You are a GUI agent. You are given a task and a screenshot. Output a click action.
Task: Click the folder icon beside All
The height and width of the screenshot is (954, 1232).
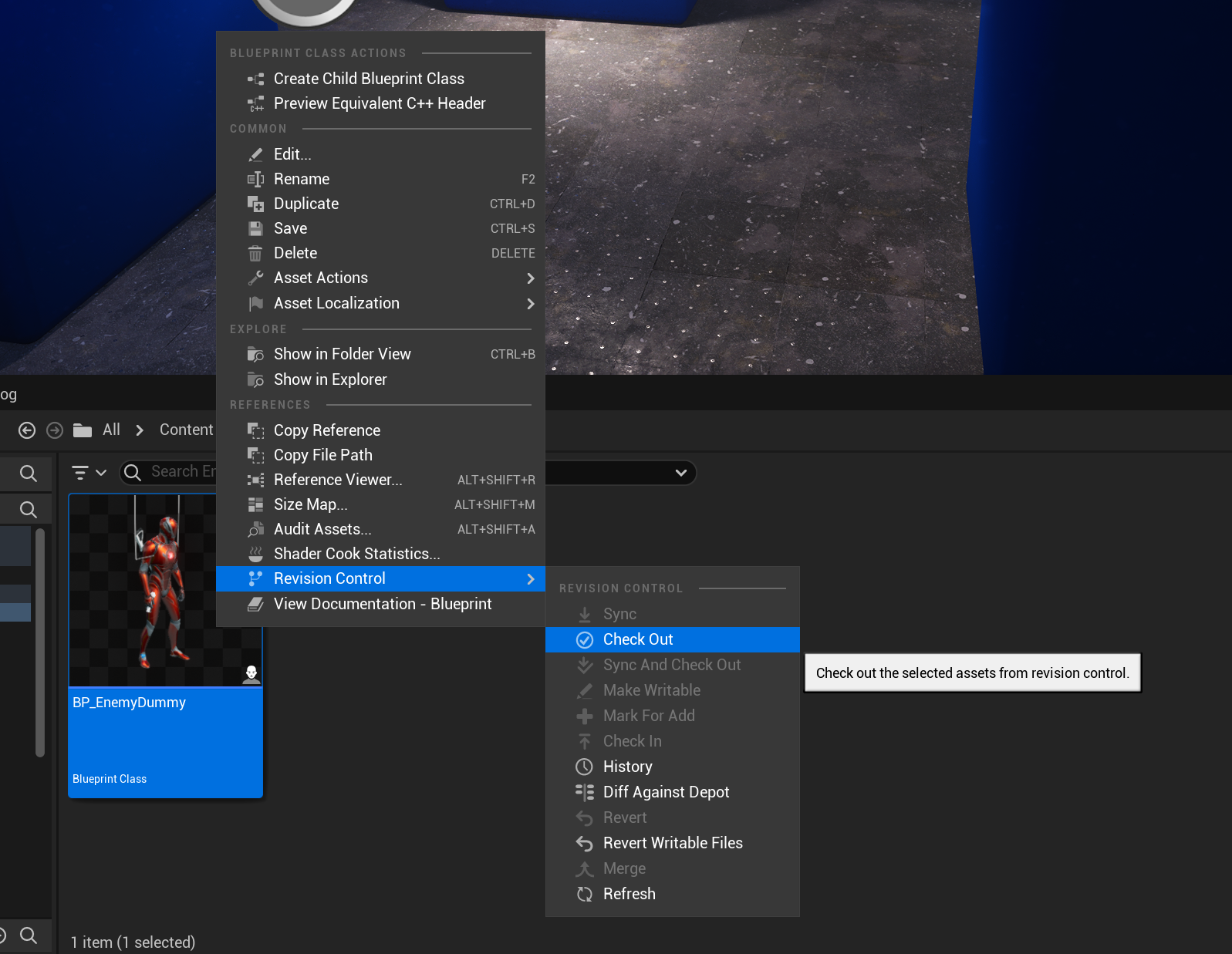83,430
